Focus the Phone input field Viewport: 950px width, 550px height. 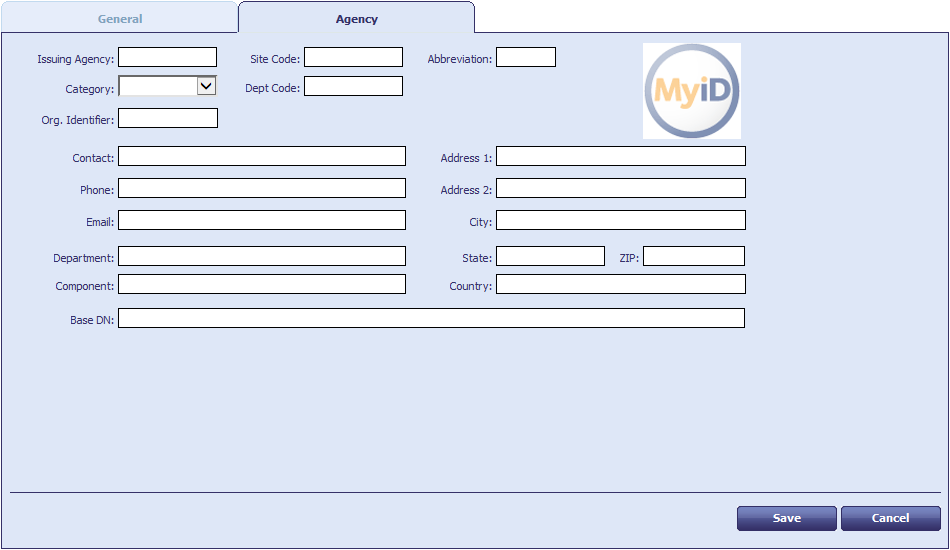(262, 188)
